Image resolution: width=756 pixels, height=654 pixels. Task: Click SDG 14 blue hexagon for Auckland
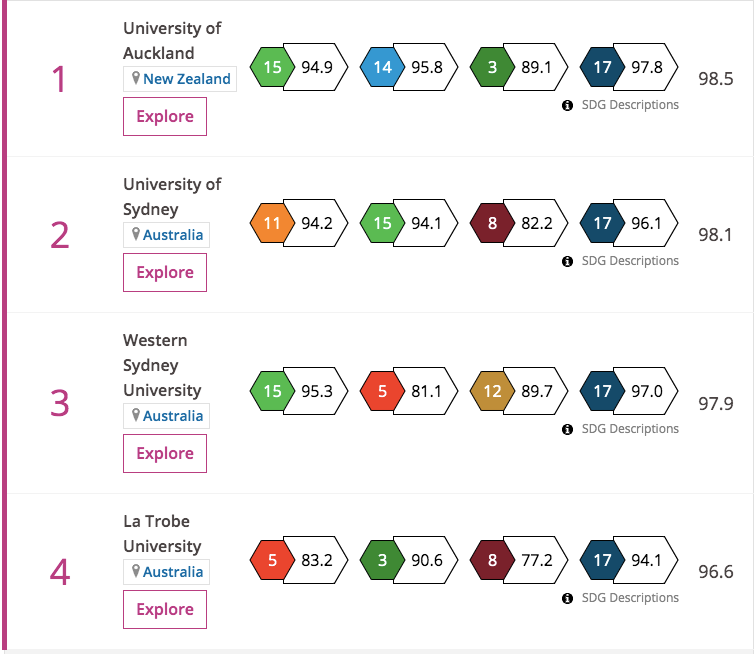tap(382, 67)
